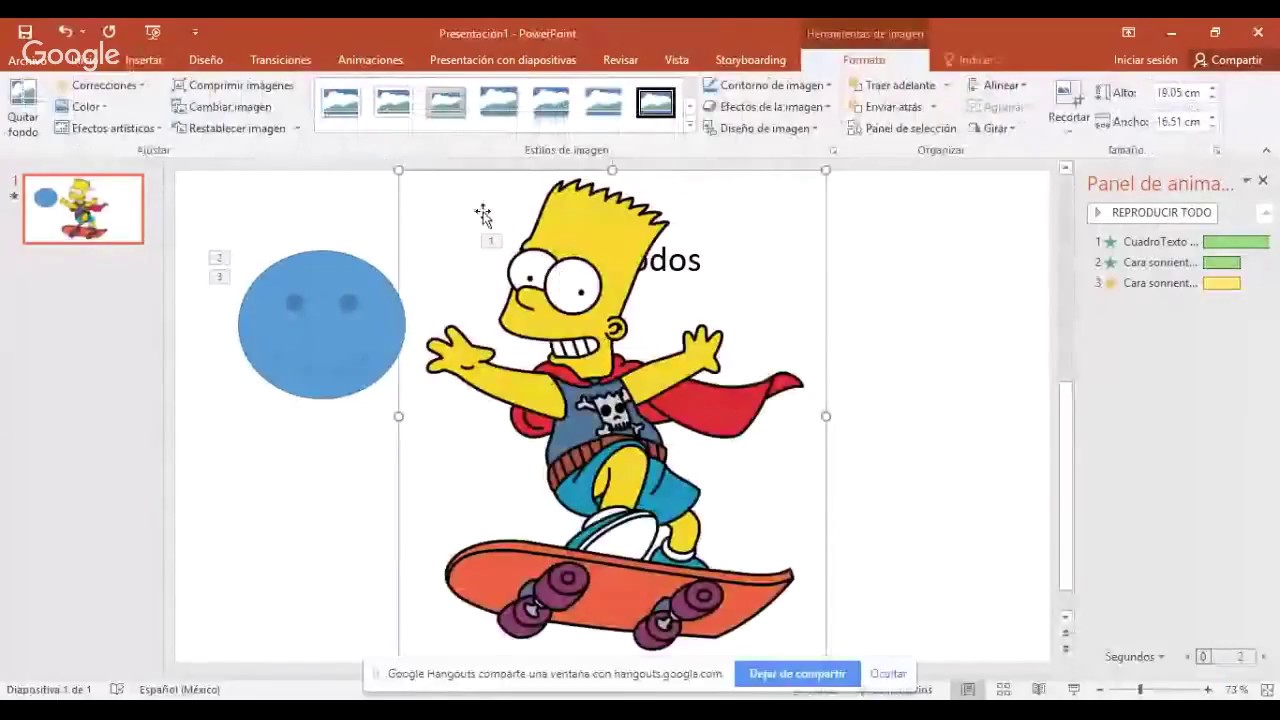1280x720 pixels.
Task: Start slideshow from the quick access toolbar
Action: tap(152, 32)
